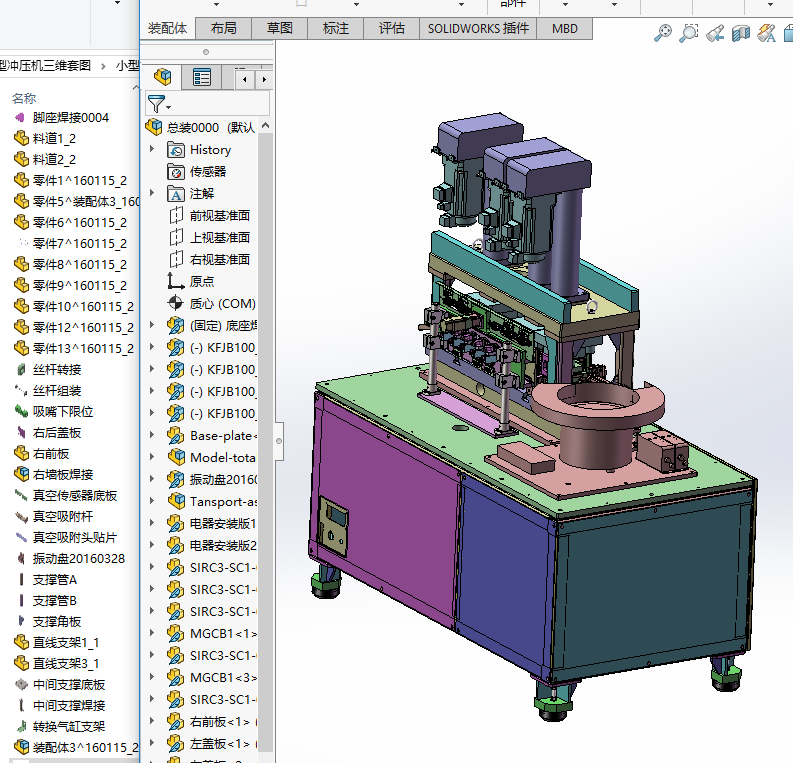Viewport: 793px width, 763px height.
Task: Click the Zoom to Area icon
Action: tap(688, 34)
